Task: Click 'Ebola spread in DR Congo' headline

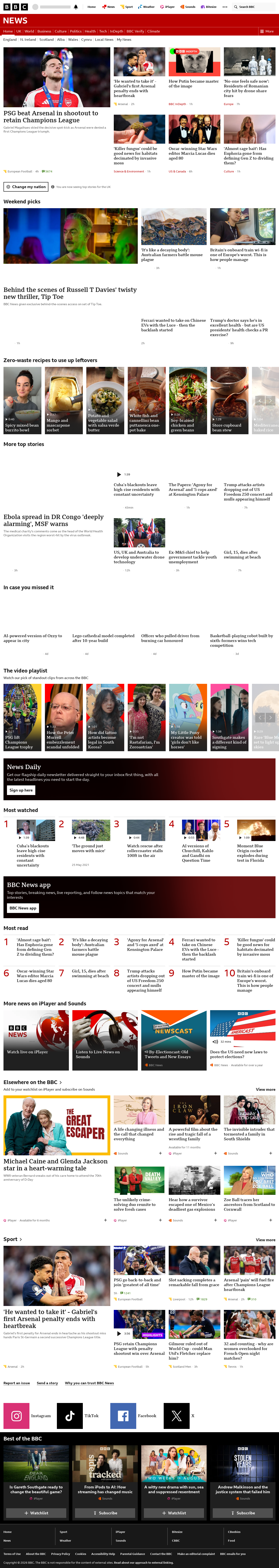Action: click(x=54, y=520)
